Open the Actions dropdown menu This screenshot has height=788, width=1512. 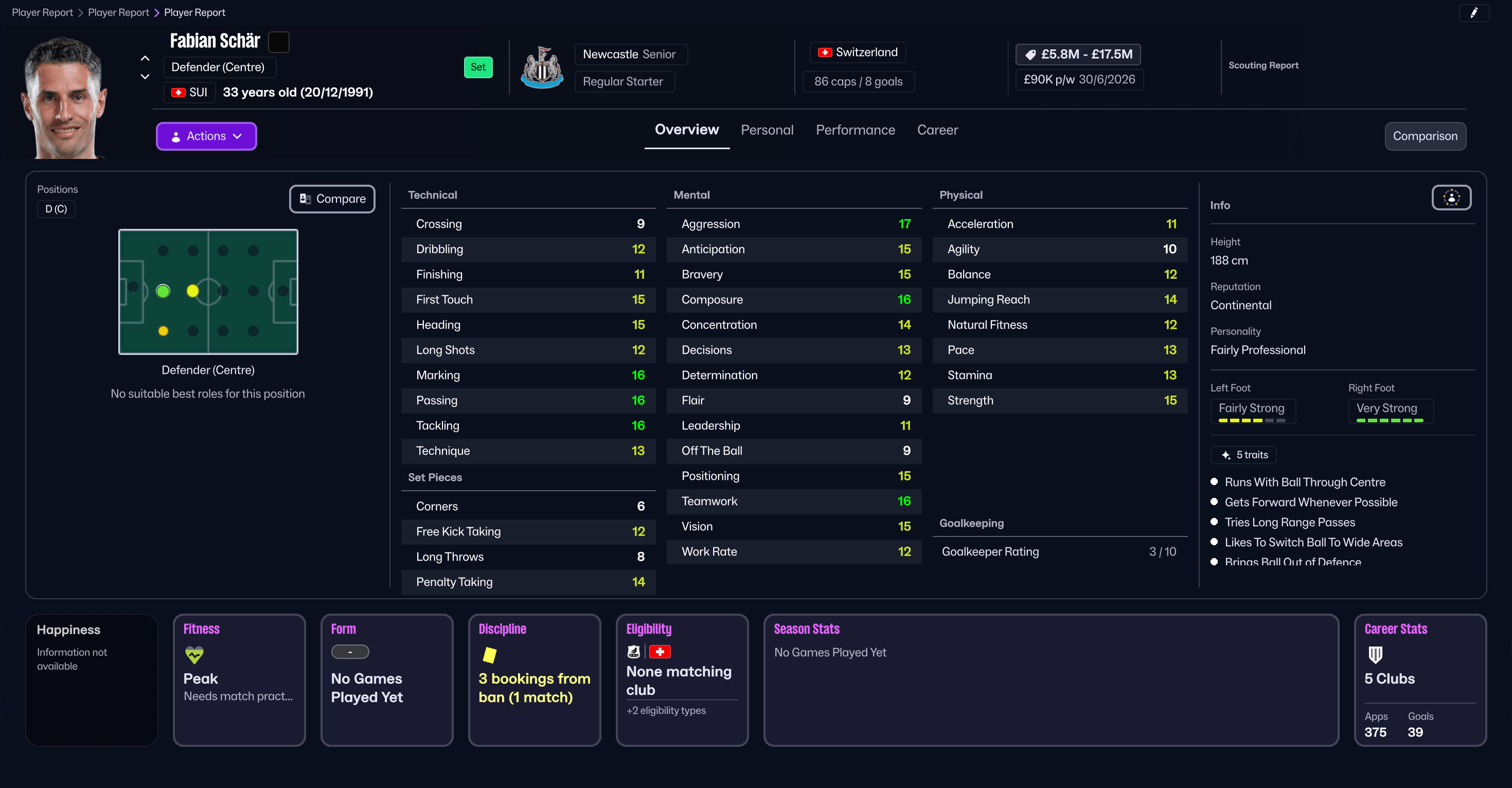206,136
